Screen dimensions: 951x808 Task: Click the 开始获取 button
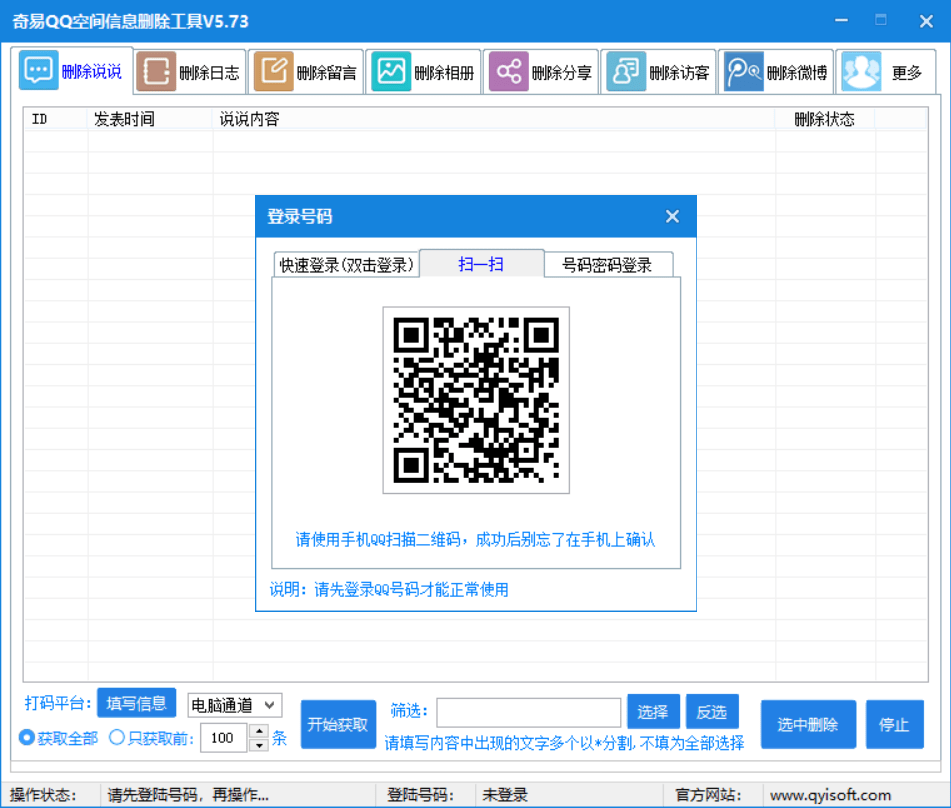338,724
